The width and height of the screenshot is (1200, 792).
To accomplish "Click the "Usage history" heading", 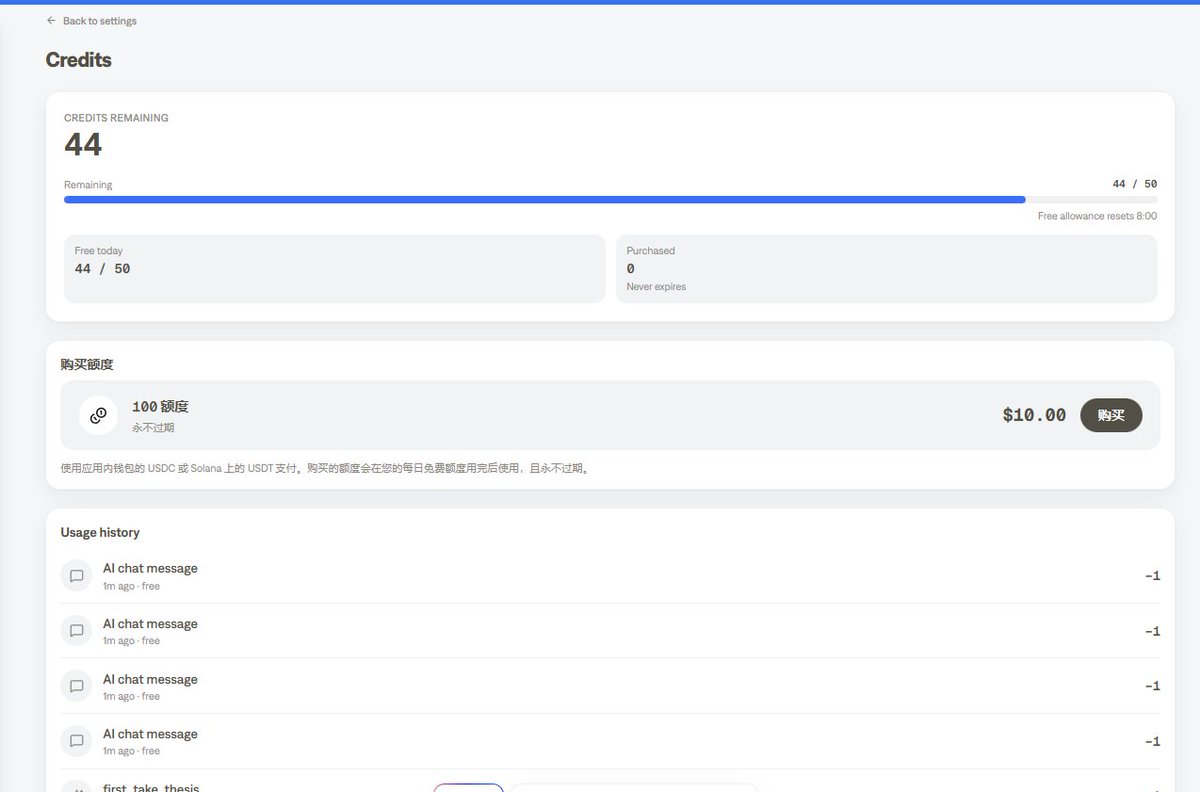I will pyautogui.click(x=100, y=533).
